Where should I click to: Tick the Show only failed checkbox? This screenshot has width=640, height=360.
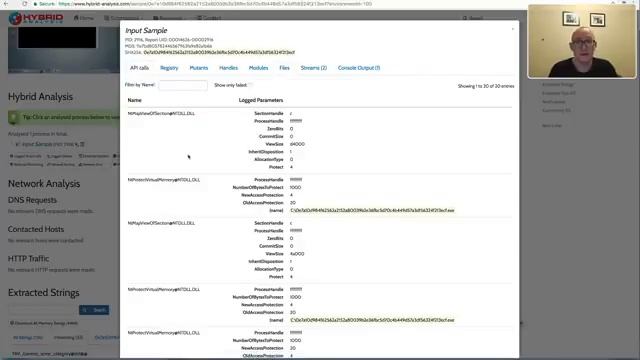pos(251,85)
